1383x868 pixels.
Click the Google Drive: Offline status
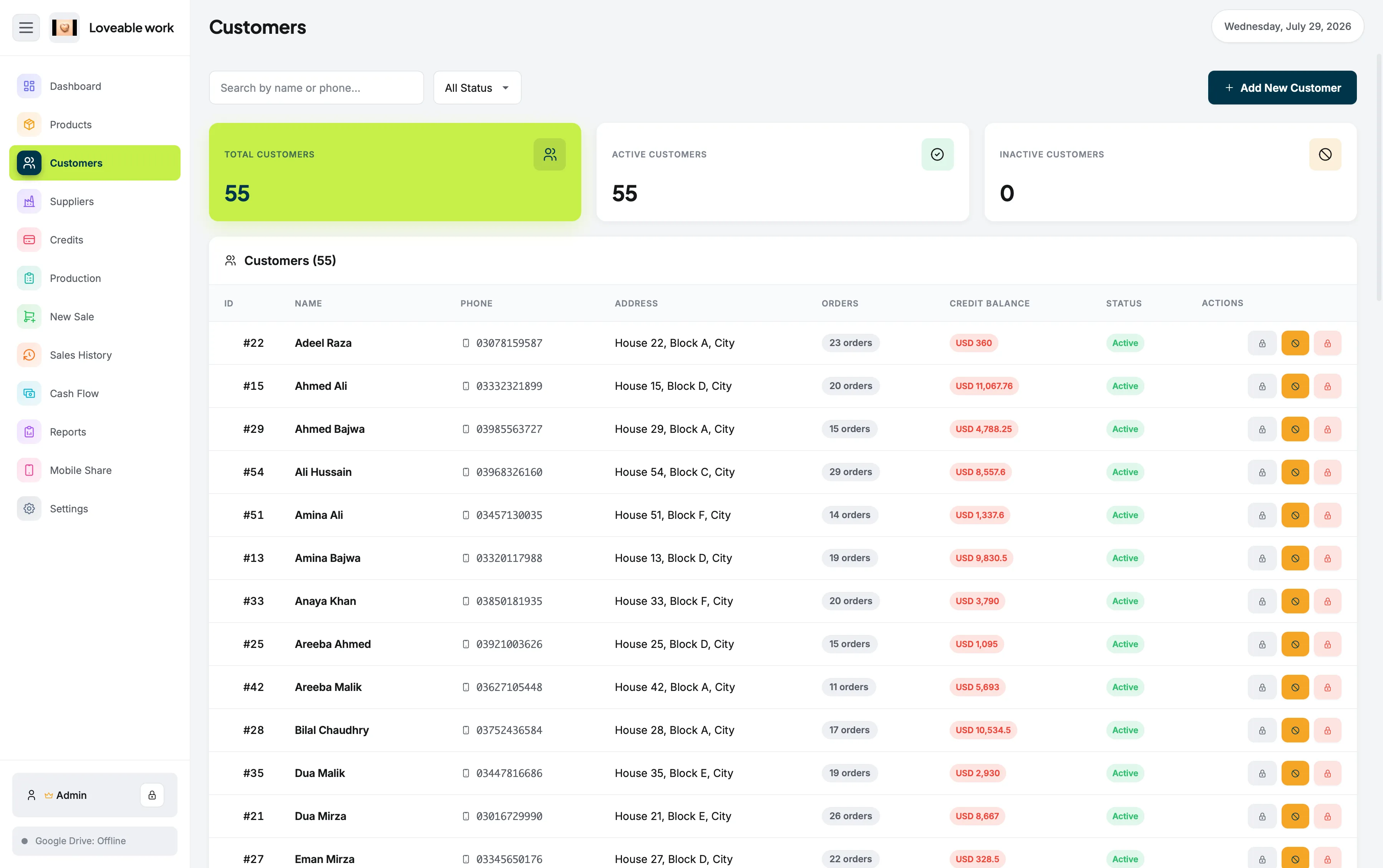pyautogui.click(x=95, y=841)
